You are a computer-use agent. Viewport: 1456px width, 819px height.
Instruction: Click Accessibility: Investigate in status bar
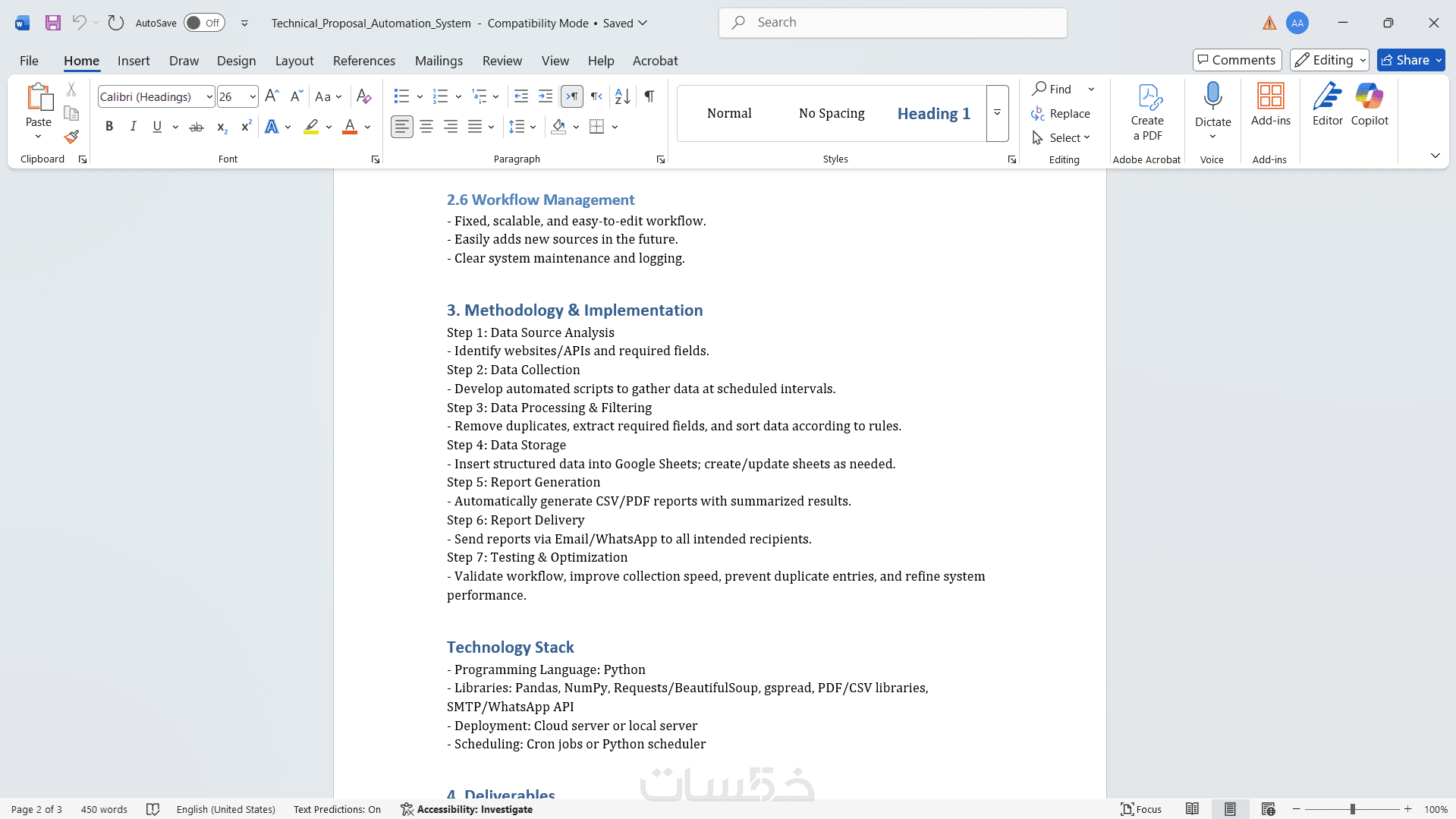[x=467, y=809]
